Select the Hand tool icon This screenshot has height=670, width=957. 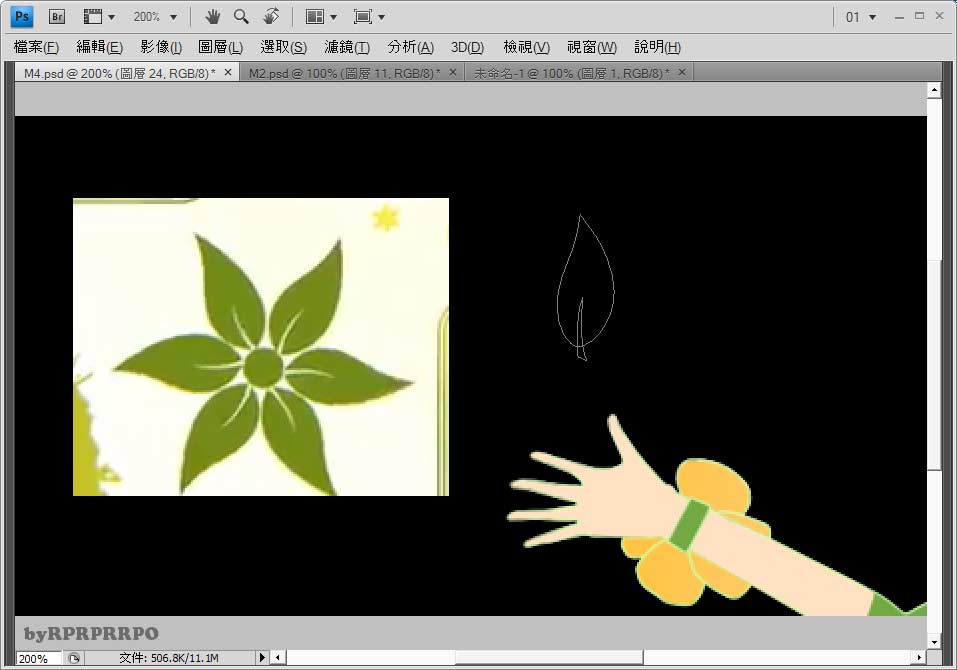point(212,16)
